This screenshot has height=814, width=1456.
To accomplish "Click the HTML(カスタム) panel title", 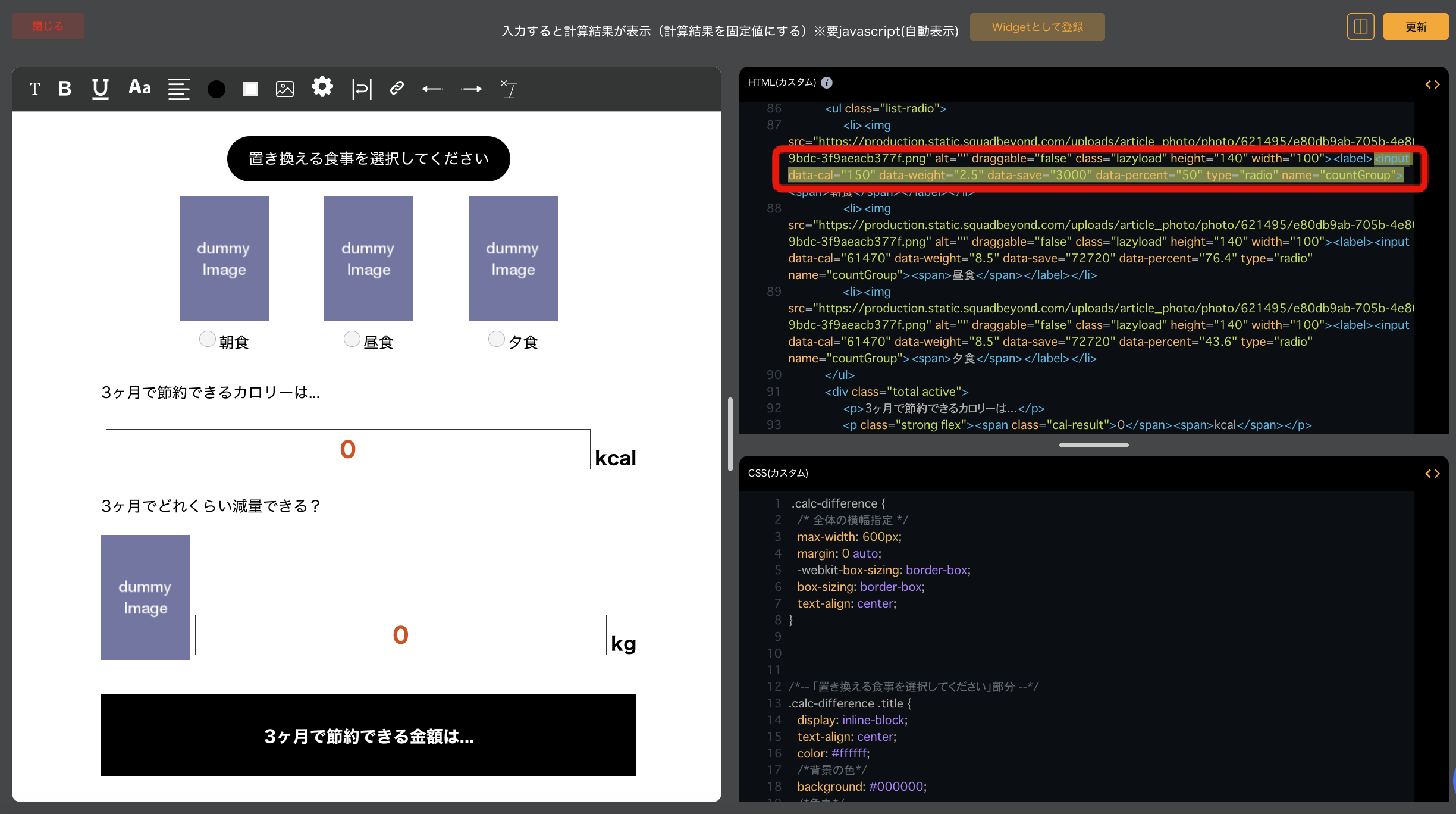I will click(782, 83).
